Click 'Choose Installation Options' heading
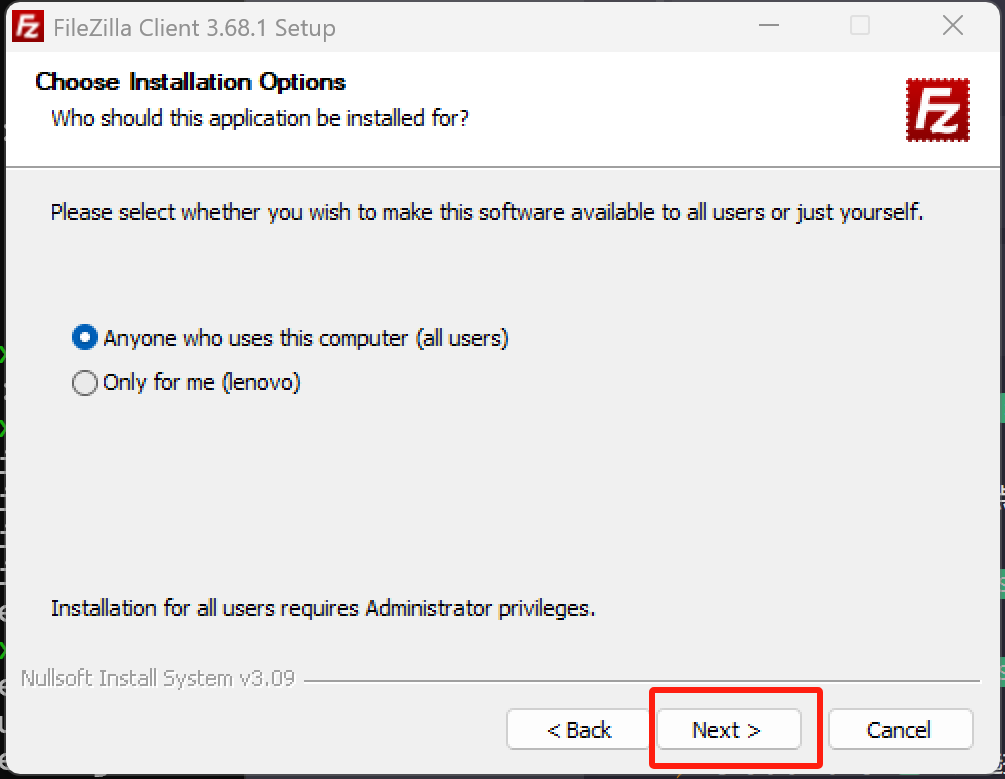The height and width of the screenshot is (779, 1005). 190,82
